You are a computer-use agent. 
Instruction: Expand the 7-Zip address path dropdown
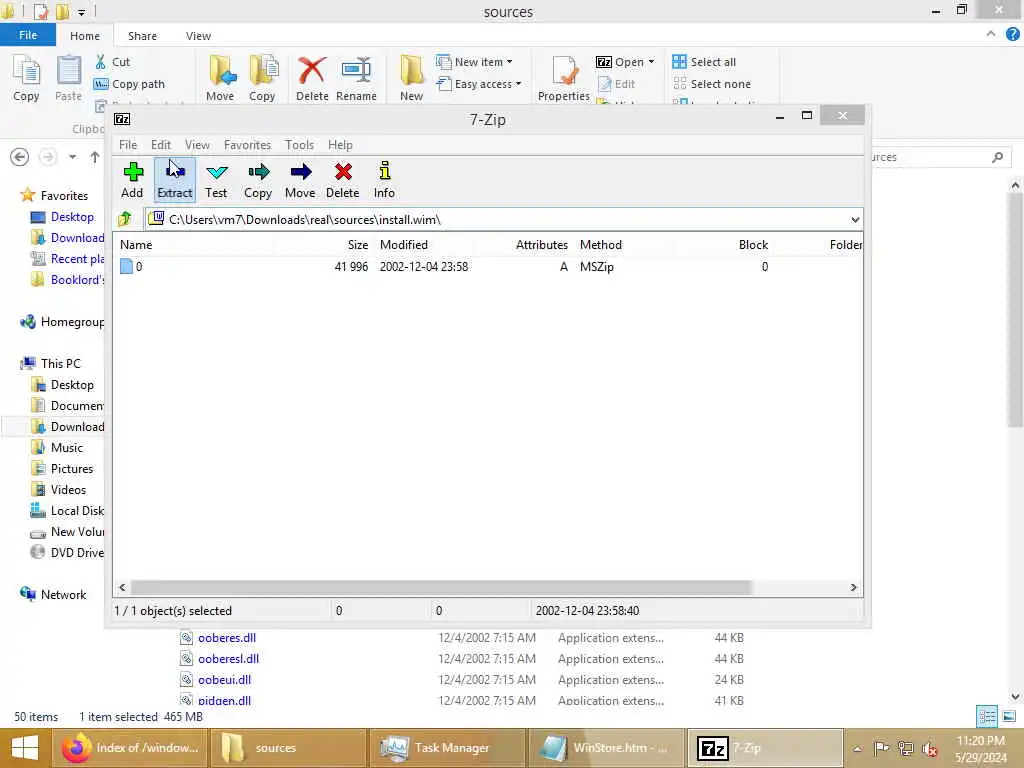click(855, 219)
